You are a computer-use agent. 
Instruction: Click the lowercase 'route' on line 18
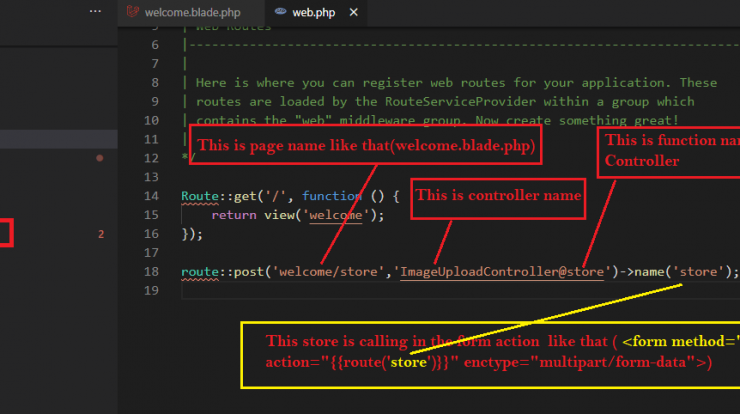tap(200, 271)
